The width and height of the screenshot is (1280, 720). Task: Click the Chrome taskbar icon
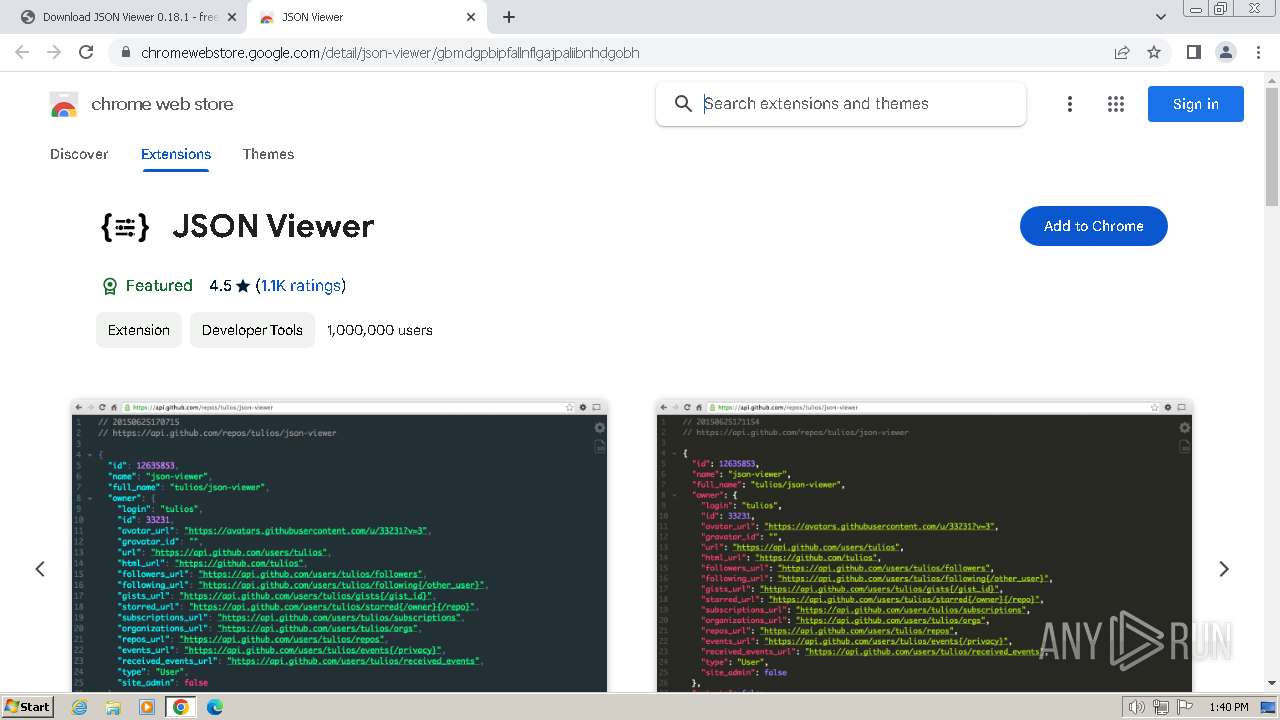(x=181, y=707)
